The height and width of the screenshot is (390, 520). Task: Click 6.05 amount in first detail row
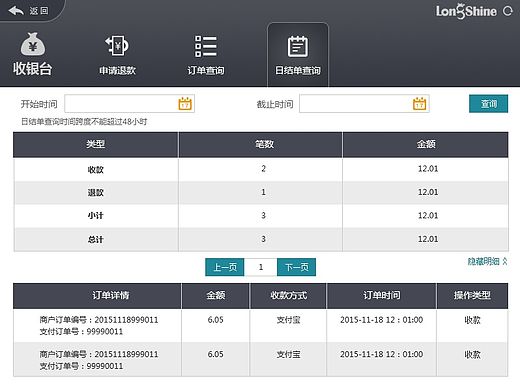(x=215, y=320)
